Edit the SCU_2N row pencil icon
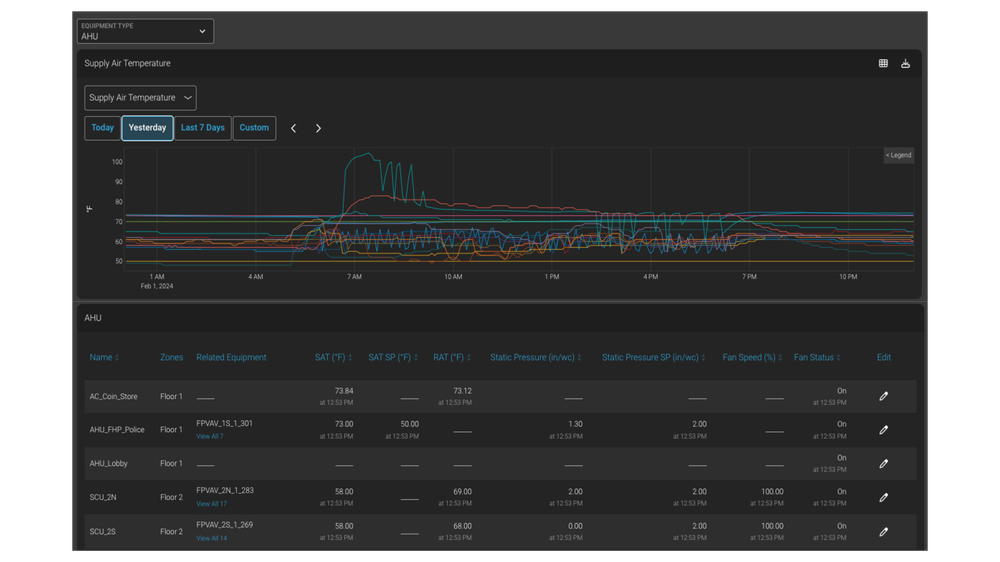This screenshot has width=1000, height=562. click(x=883, y=498)
